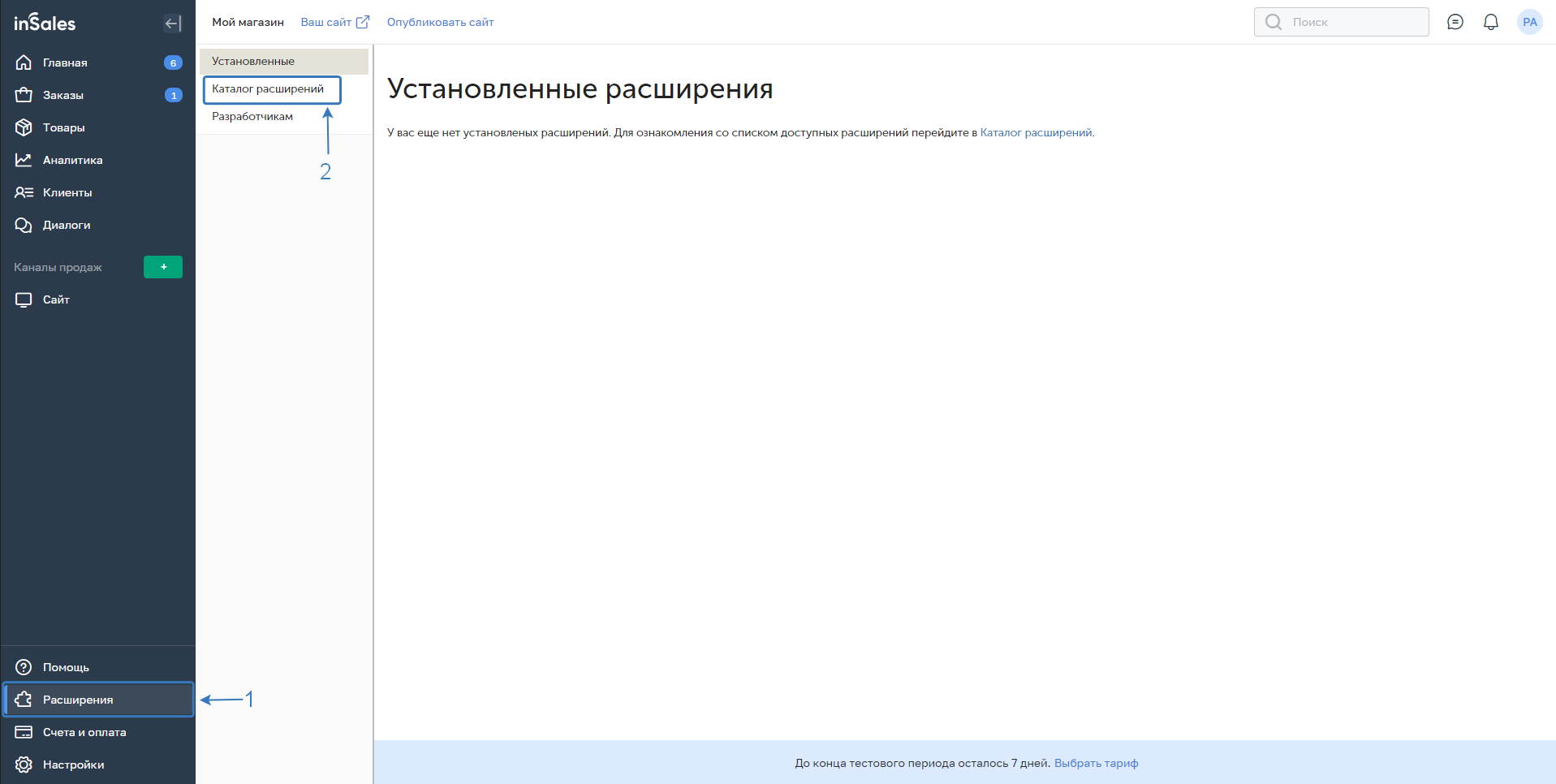Click the inSales logo
The width and height of the screenshot is (1556, 784).
45,23
